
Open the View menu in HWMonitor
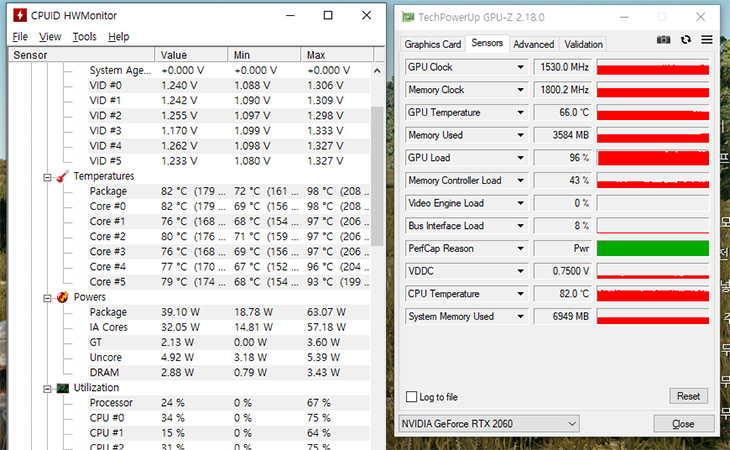click(50, 37)
